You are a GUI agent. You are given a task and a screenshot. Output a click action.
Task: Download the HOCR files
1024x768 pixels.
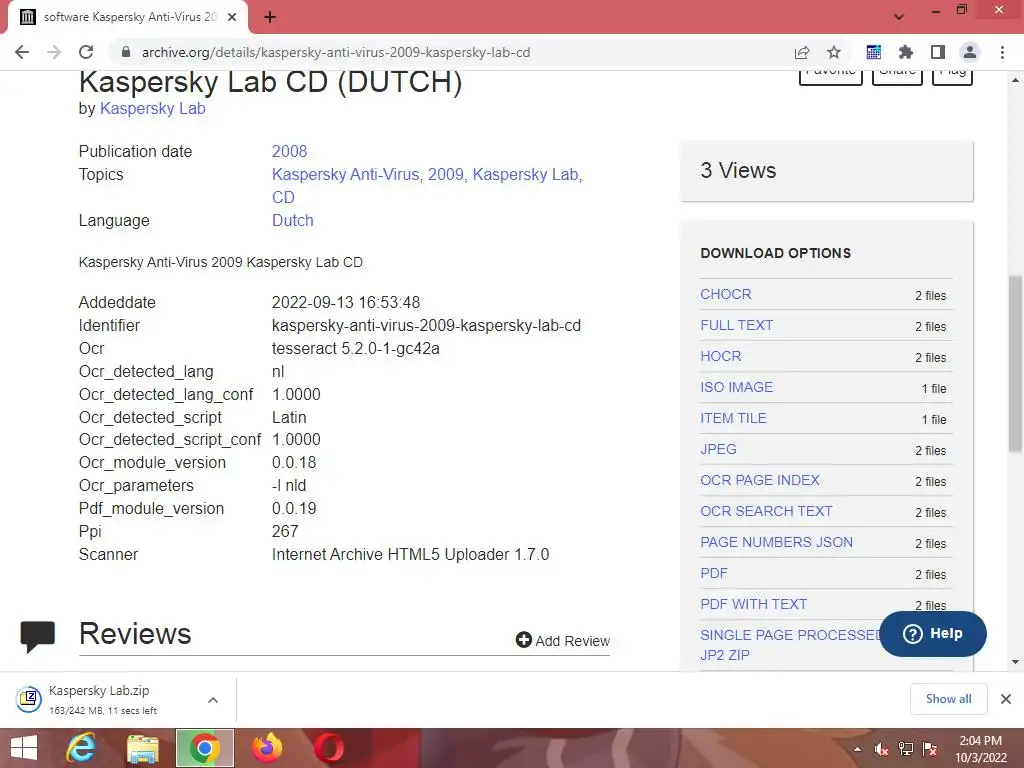coord(721,357)
